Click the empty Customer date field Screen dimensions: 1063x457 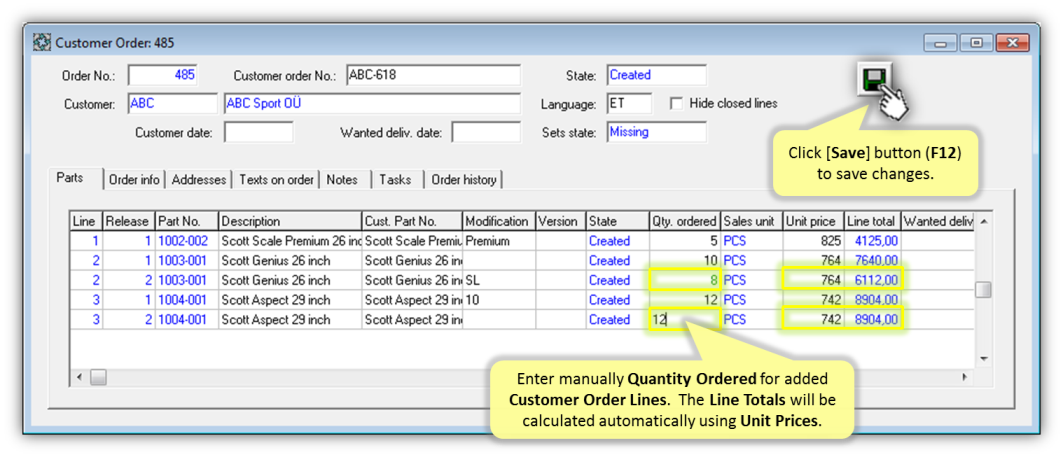coord(259,132)
